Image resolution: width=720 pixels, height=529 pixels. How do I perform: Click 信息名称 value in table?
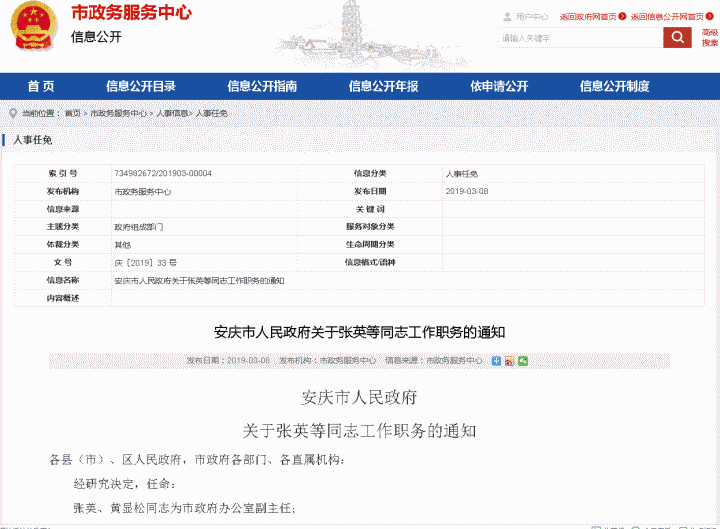[x=199, y=281]
